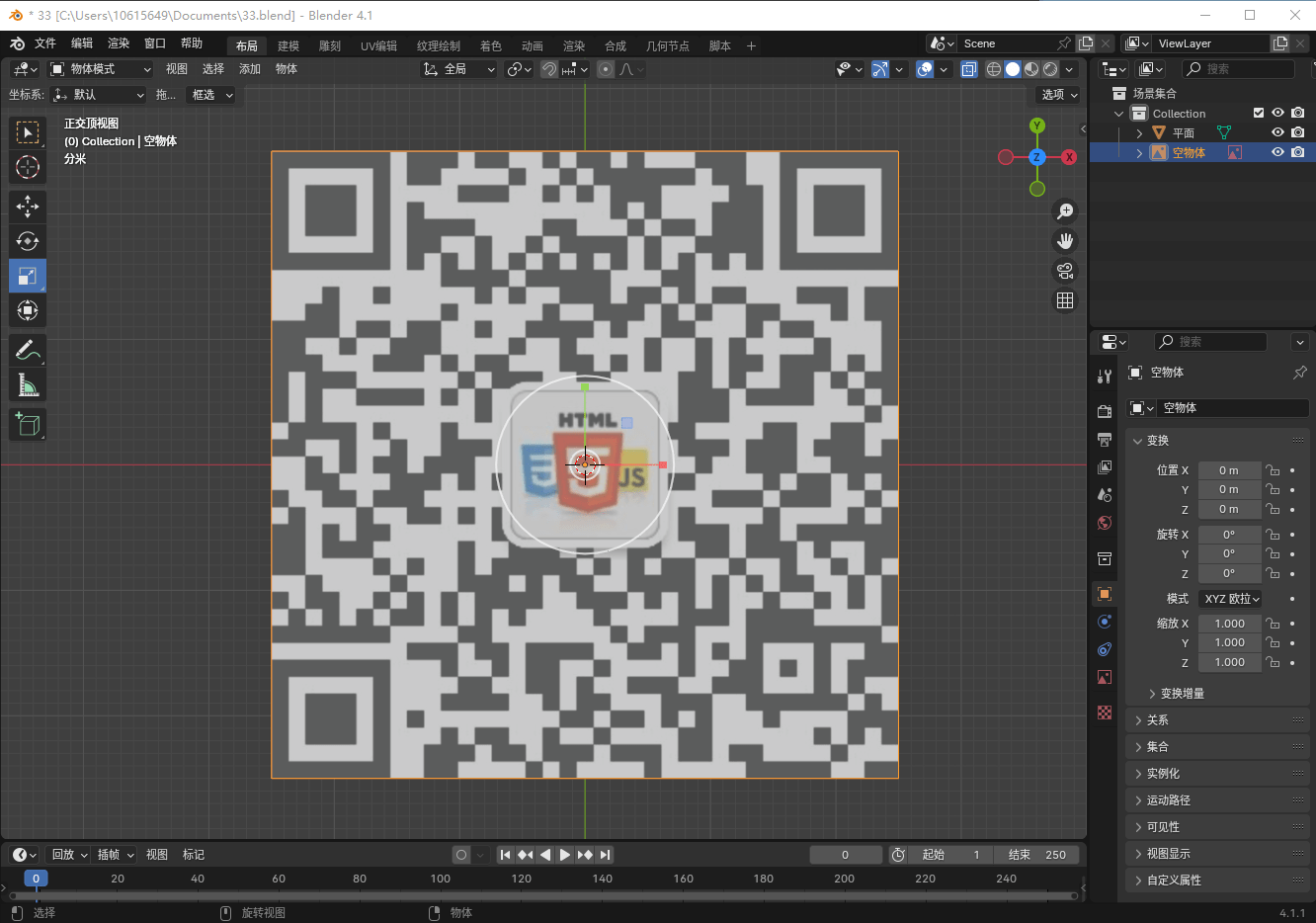Open the Render properties tab
1316x923 pixels.
(x=1105, y=411)
